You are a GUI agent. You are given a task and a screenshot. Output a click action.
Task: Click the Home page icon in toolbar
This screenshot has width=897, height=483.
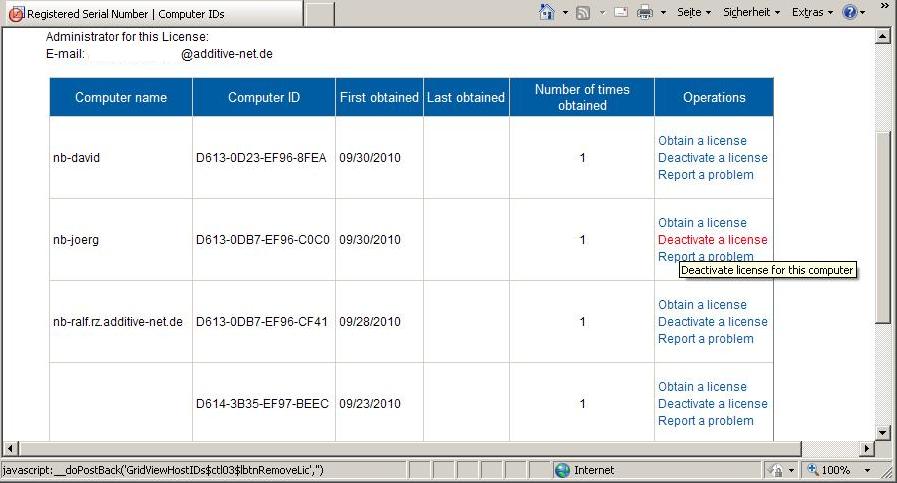(x=547, y=12)
